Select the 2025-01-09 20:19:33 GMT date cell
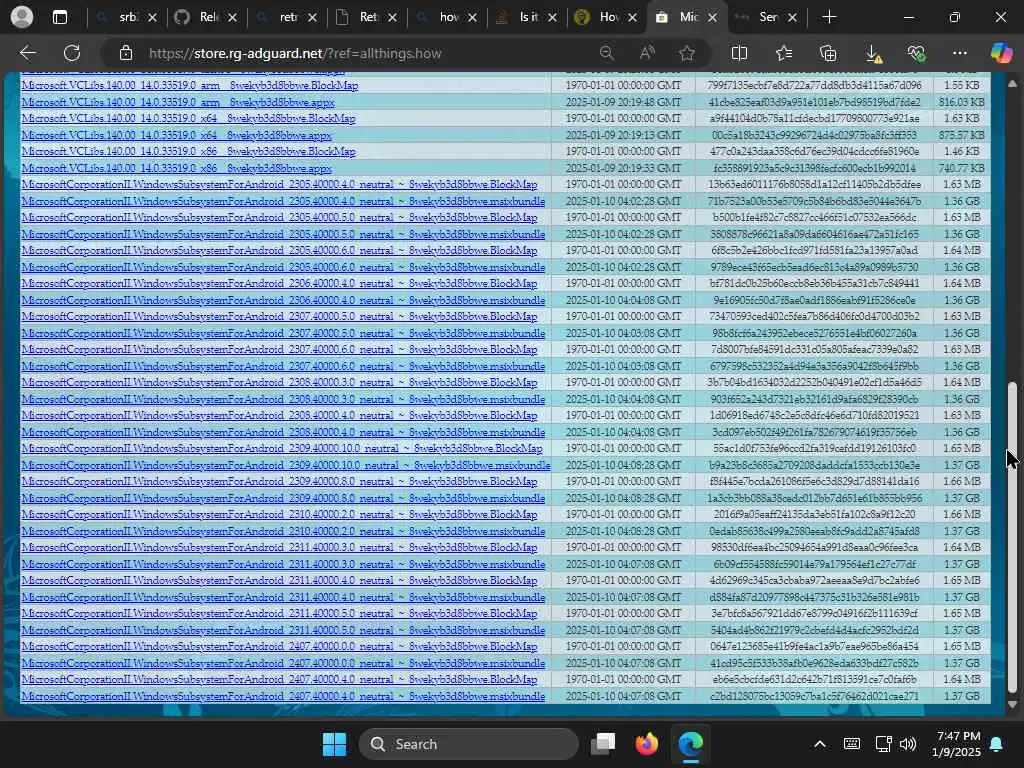 pyautogui.click(x=623, y=168)
